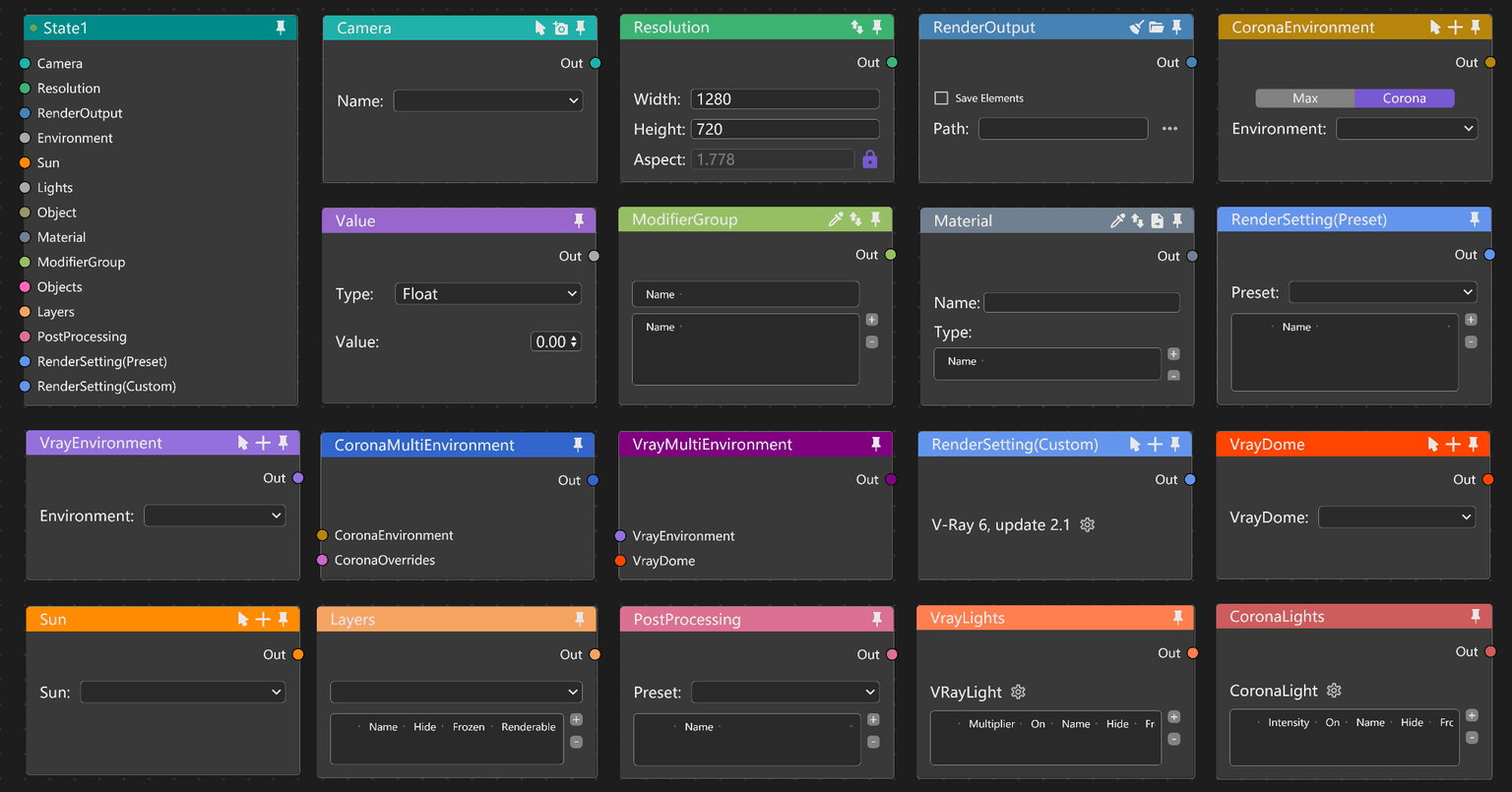The image size is (1512, 792).
Task: Click the browse ellipsis next to Path
Action: (1169, 129)
